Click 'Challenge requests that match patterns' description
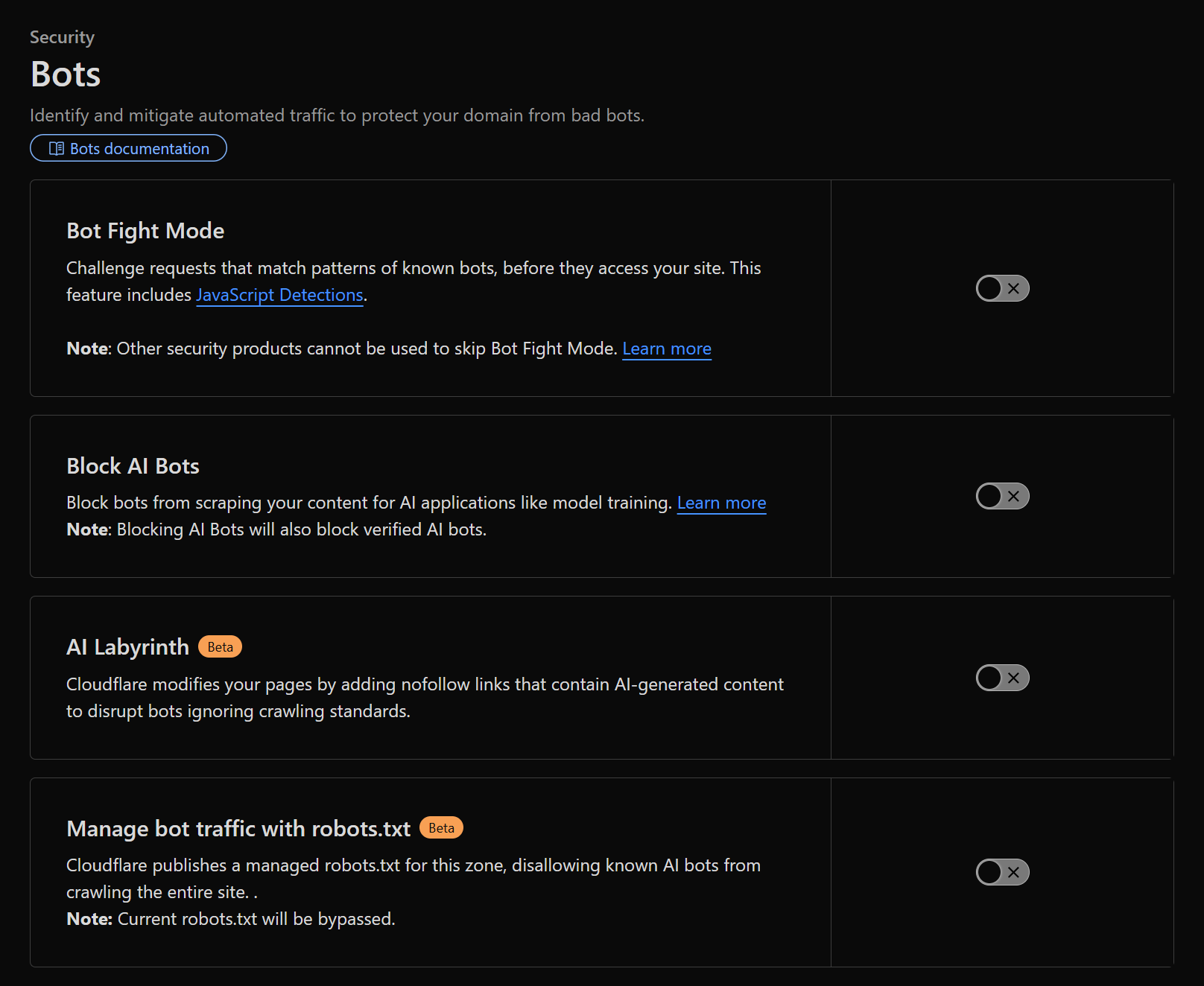 [x=414, y=282]
